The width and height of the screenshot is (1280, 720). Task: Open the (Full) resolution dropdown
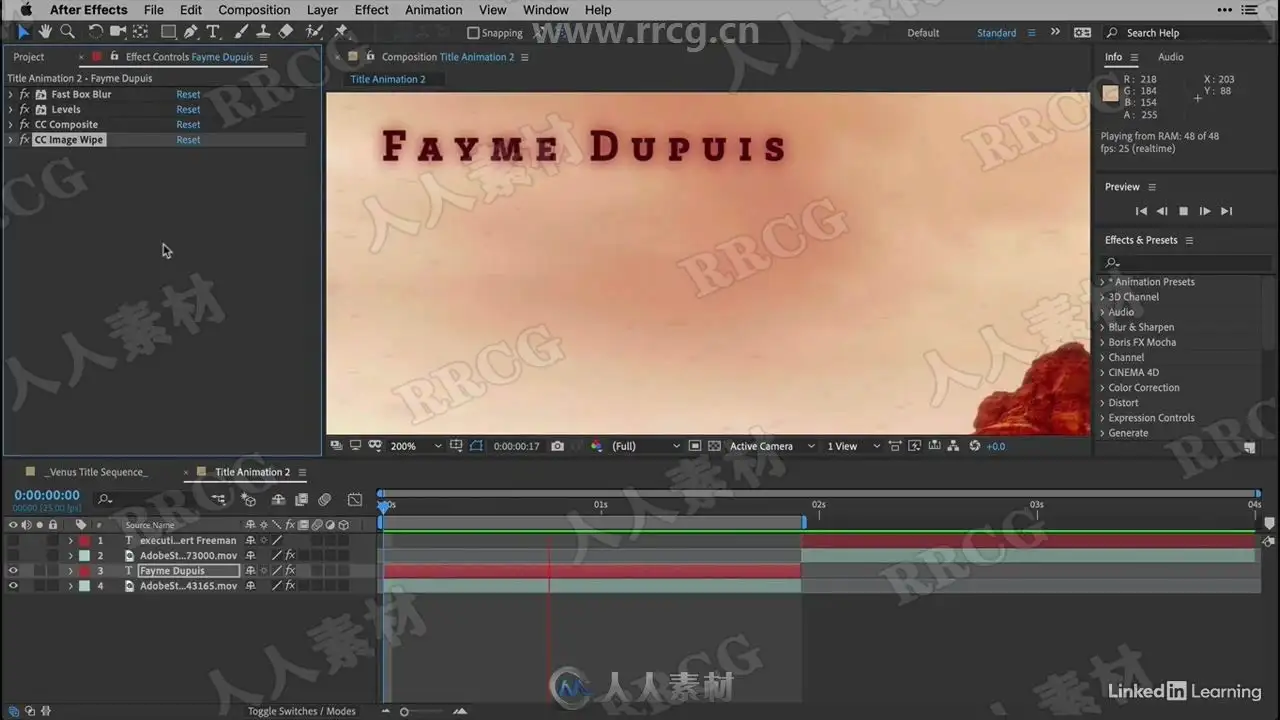pyautogui.click(x=646, y=446)
